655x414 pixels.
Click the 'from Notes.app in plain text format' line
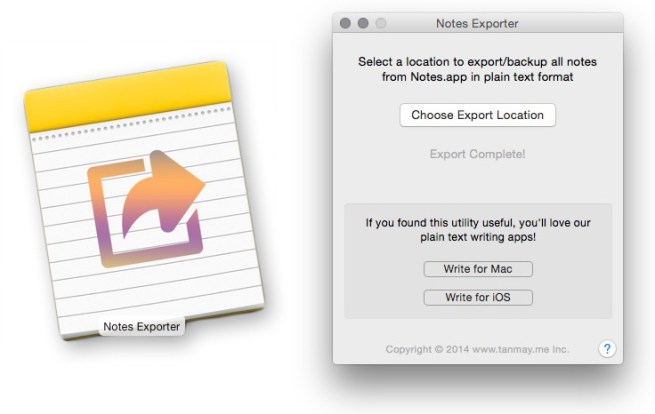click(477, 77)
